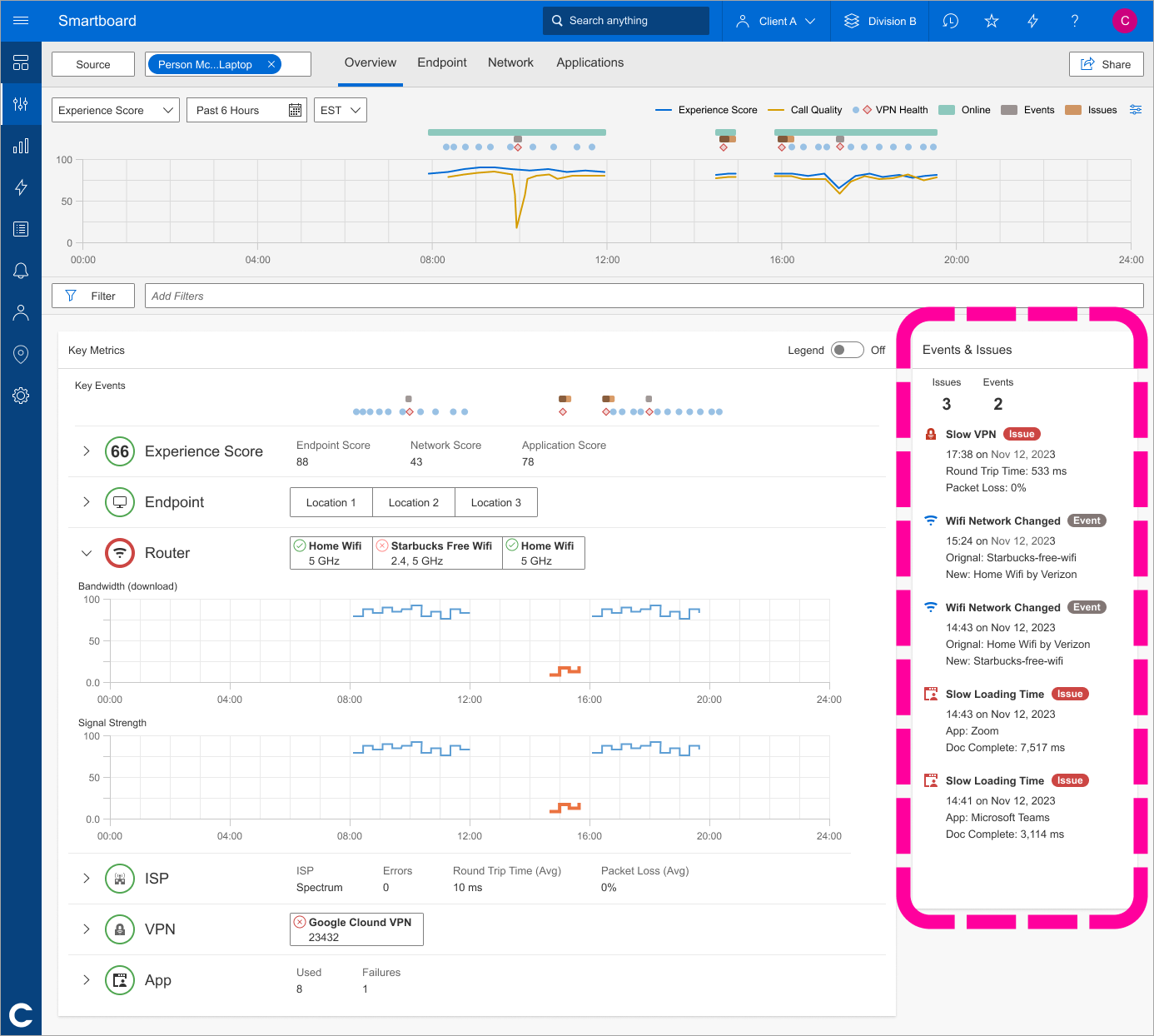Select the location pin icon in sidebar

click(21, 354)
